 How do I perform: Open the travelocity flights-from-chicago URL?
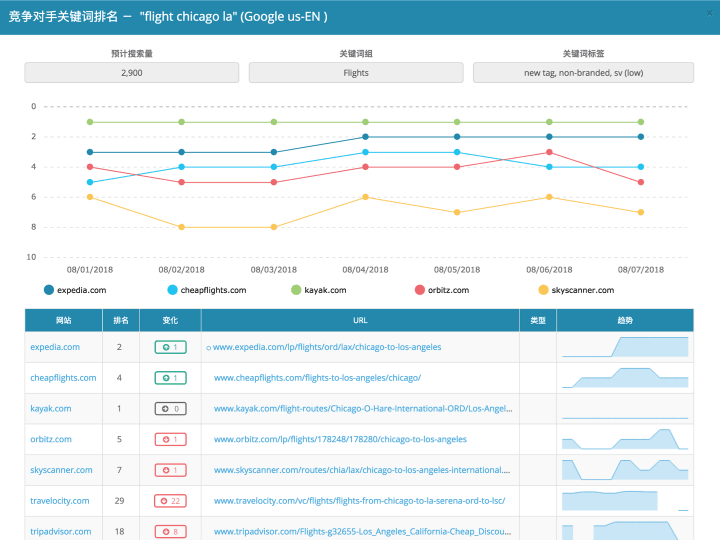360,501
